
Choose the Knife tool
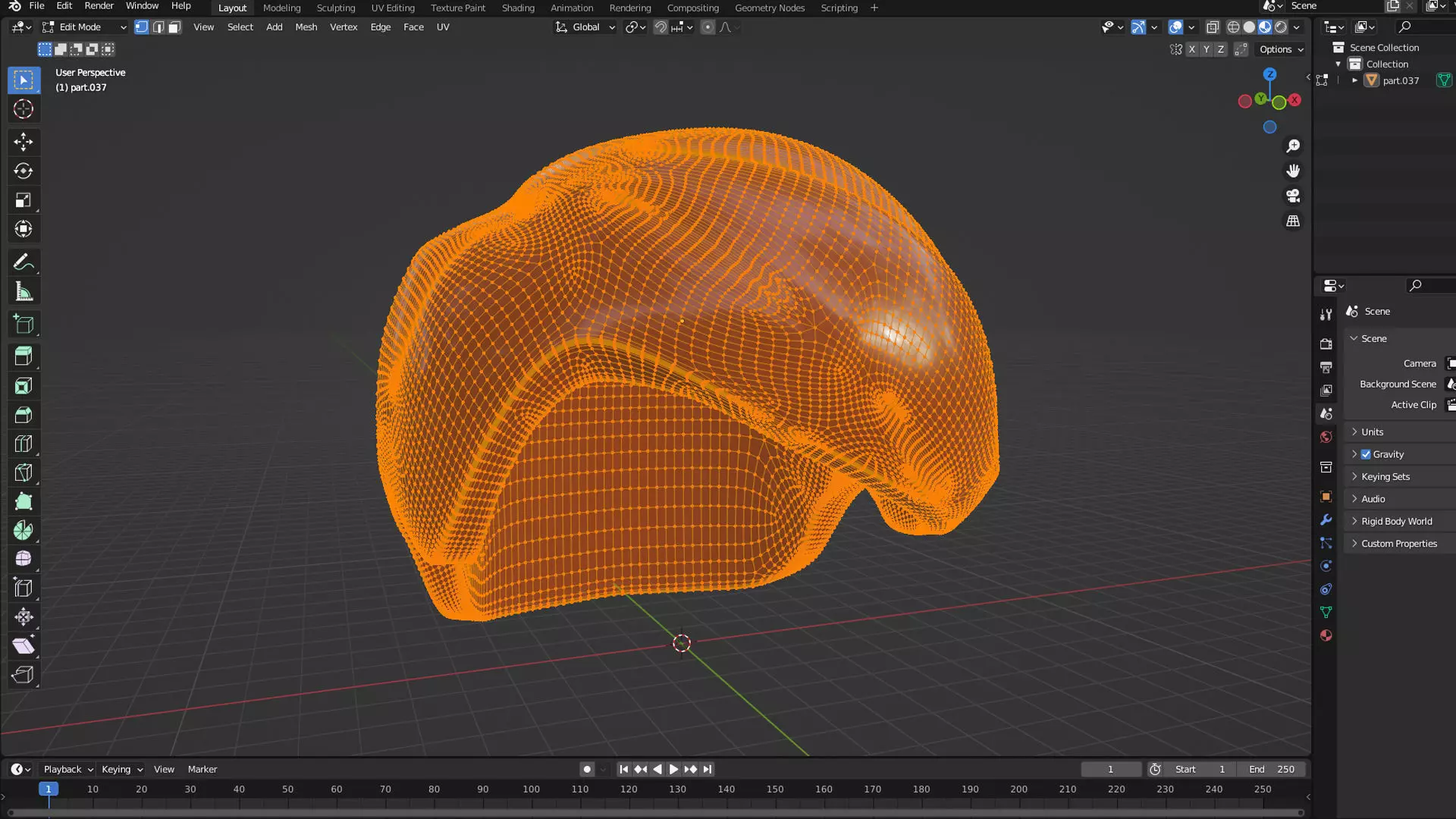23,472
